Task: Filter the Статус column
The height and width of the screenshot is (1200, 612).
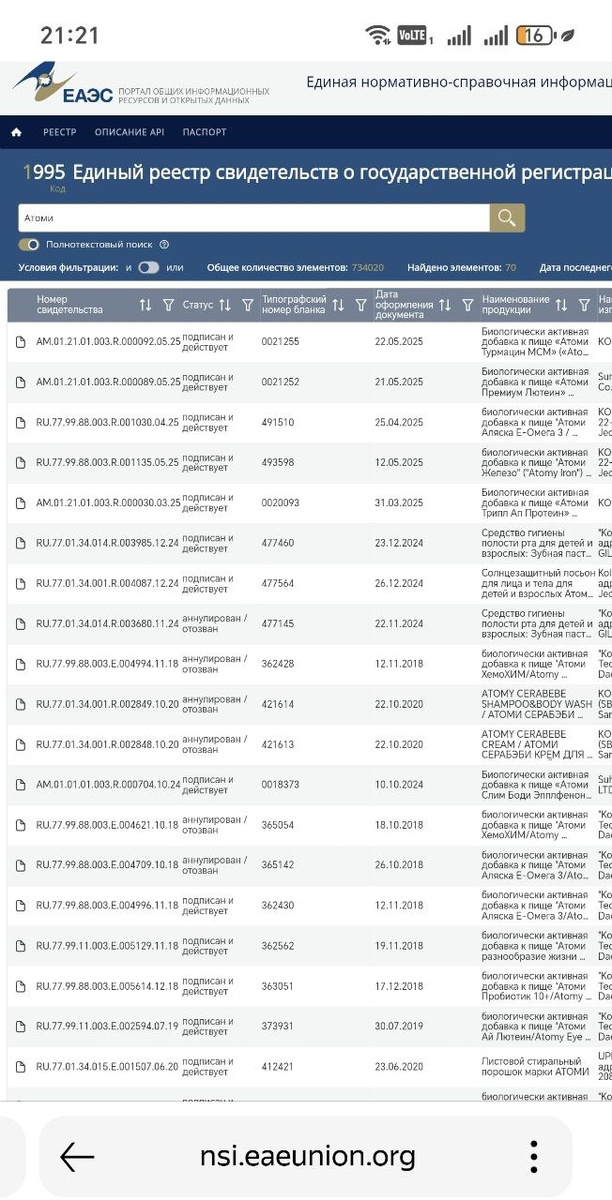Action: coord(247,305)
